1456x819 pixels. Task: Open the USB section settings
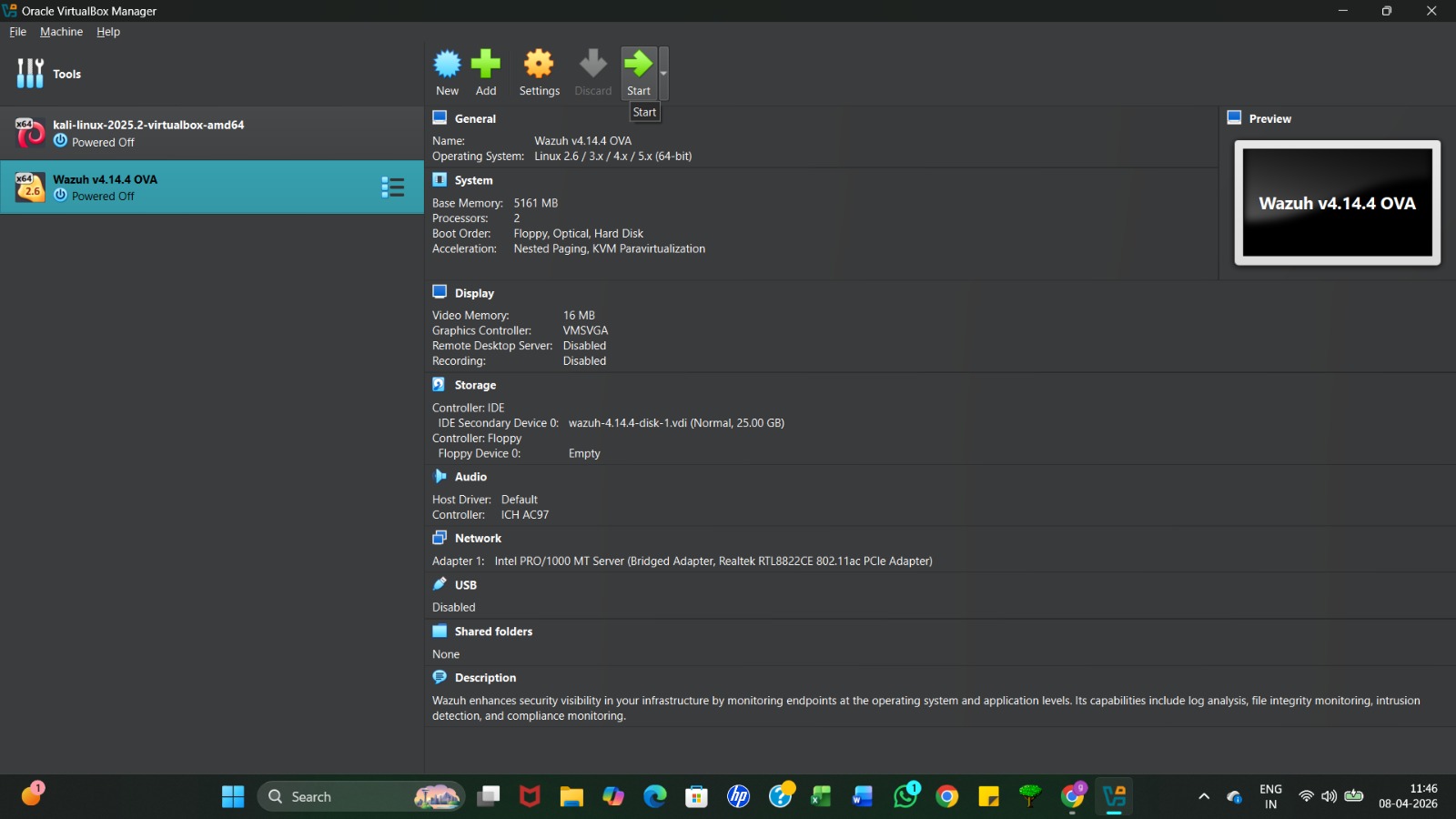(465, 585)
